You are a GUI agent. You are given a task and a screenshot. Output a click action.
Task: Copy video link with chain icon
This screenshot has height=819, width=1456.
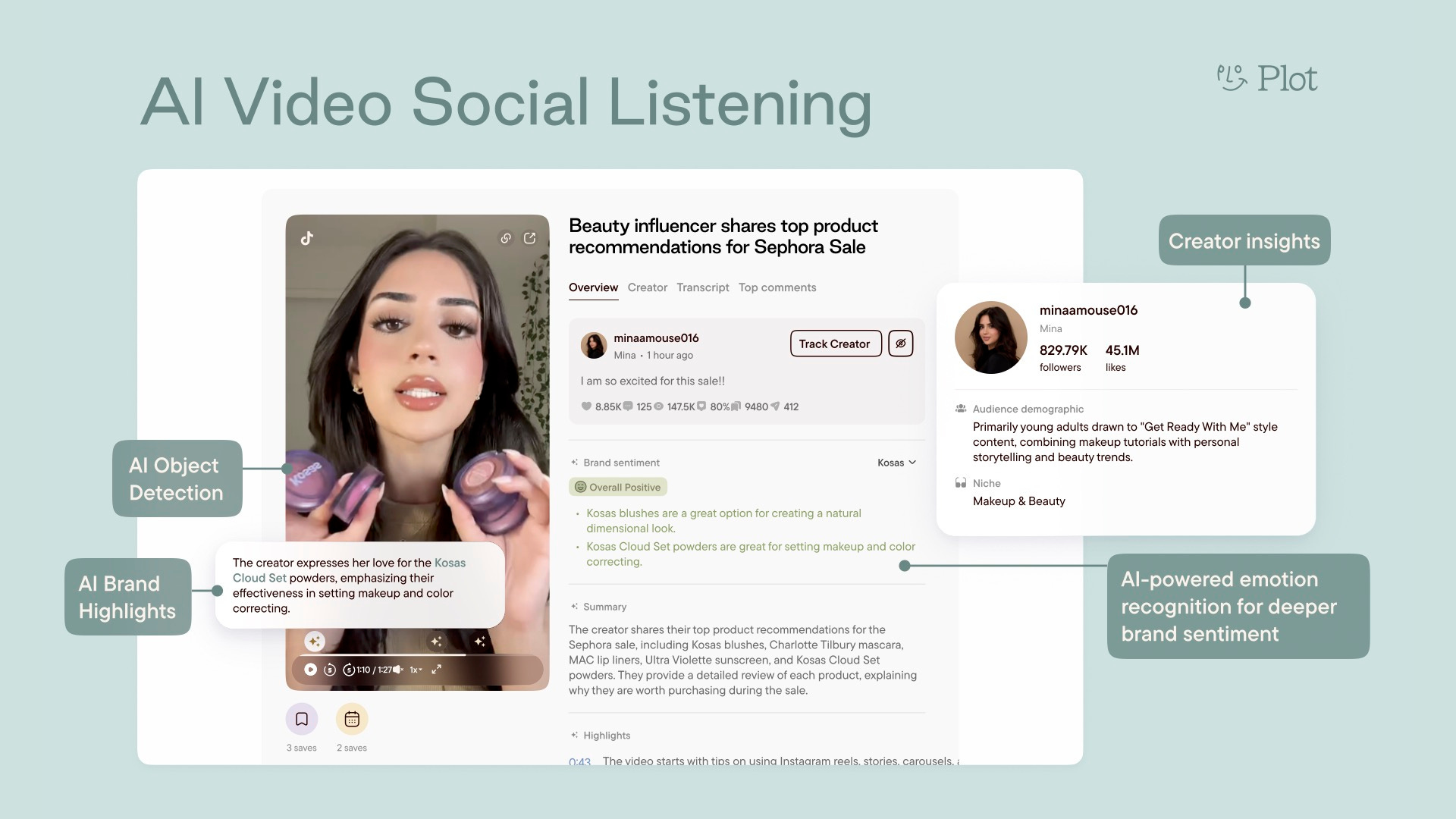click(x=506, y=238)
